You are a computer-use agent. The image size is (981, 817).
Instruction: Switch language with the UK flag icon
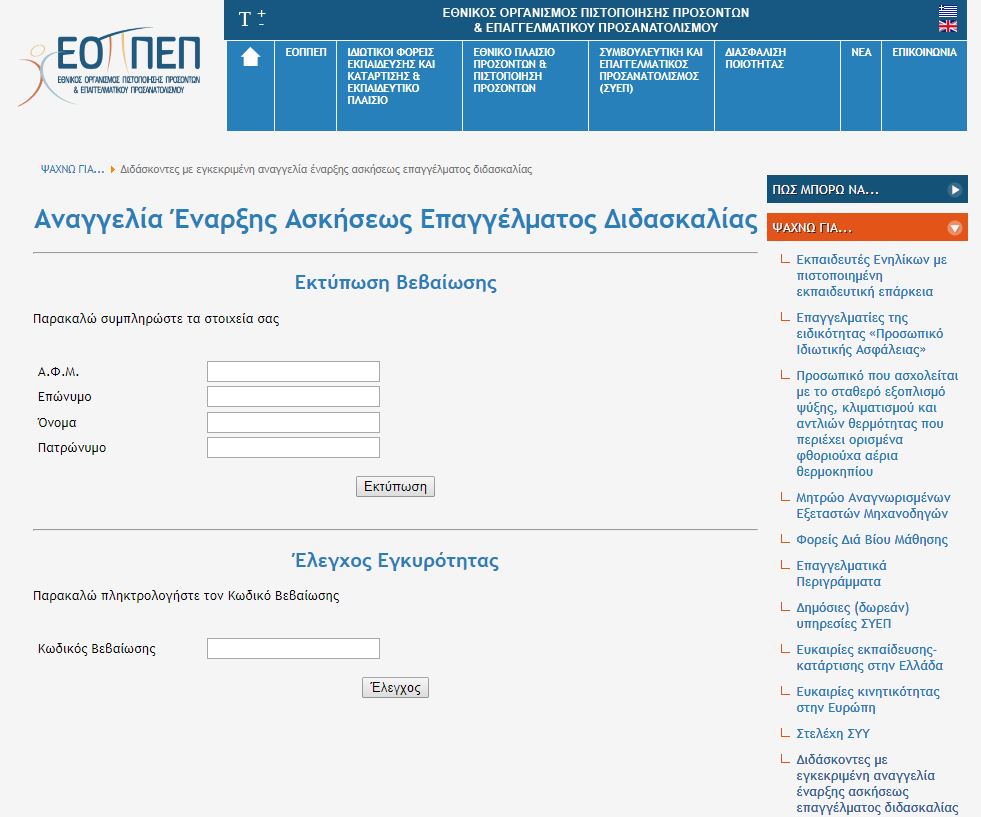(x=946, y=26)
